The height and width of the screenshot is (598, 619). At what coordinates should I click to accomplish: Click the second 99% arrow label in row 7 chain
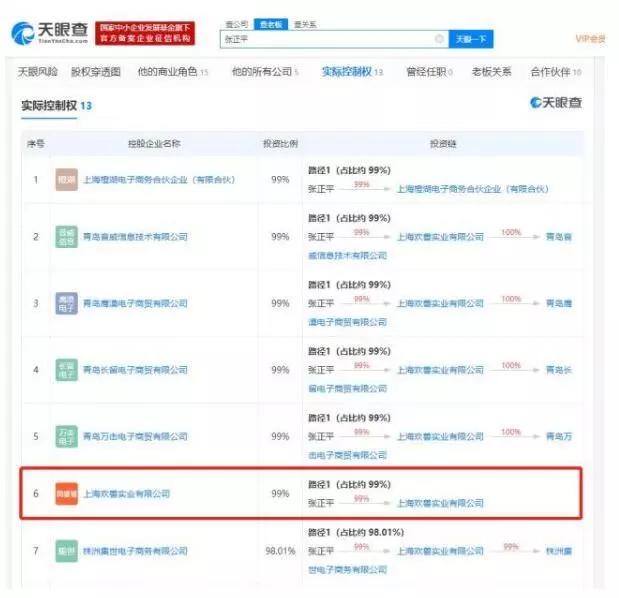pyautogui.click(x=510, y=546)
